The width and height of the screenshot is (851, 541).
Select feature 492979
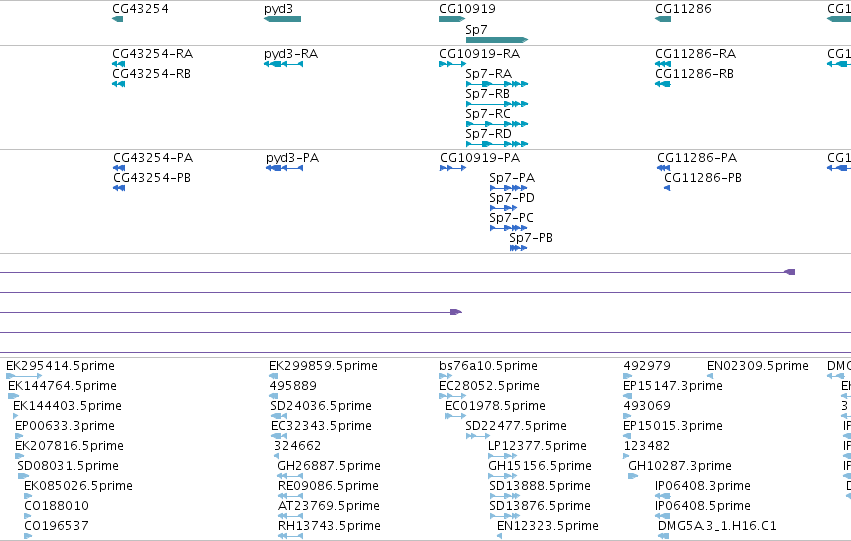click(x=628, y=376)
